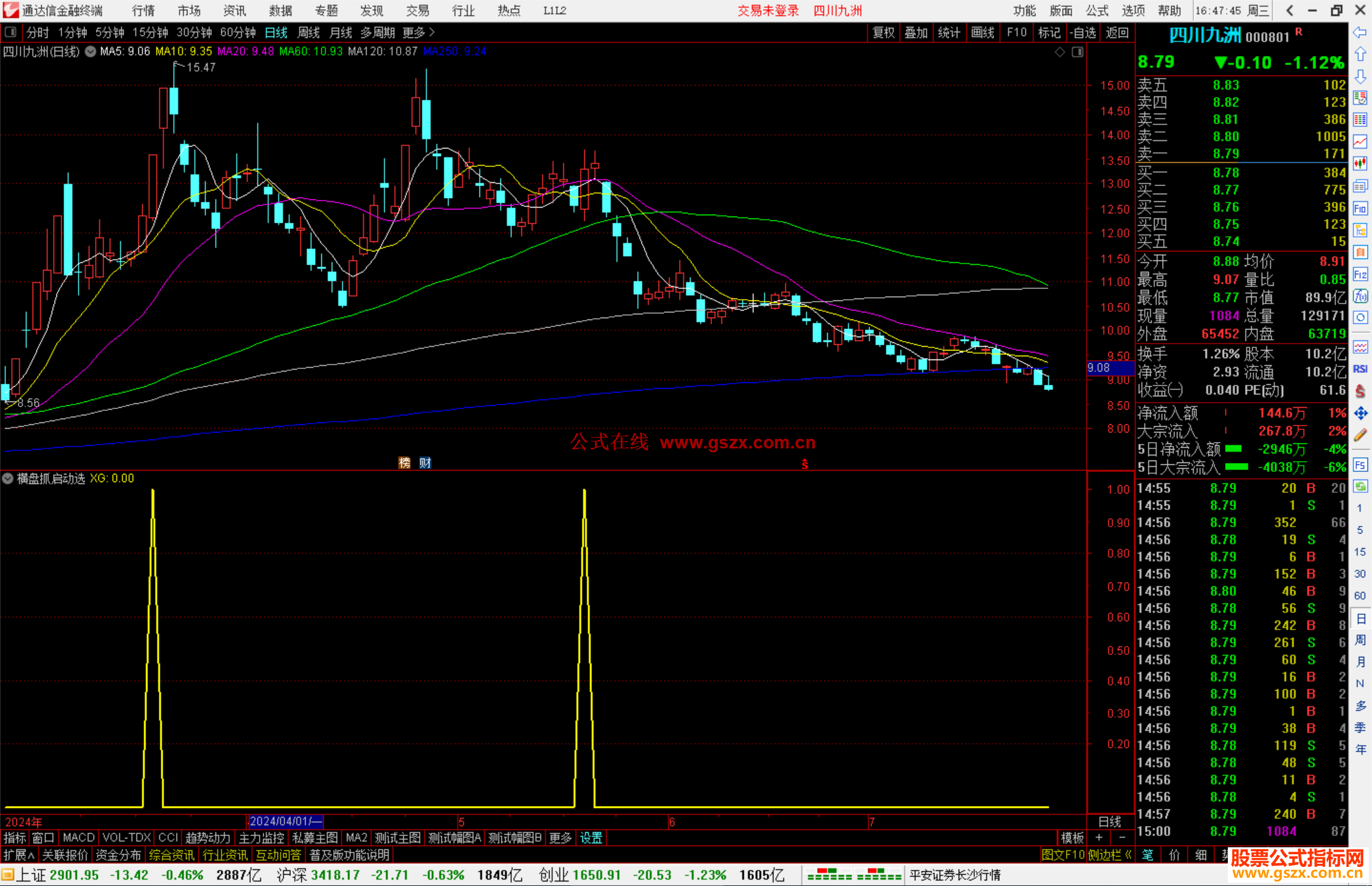The image size is (1372, 886).
Task: Collapse the 侧边栏 sidebar chevron
Action: click(x=1128, y=855)
